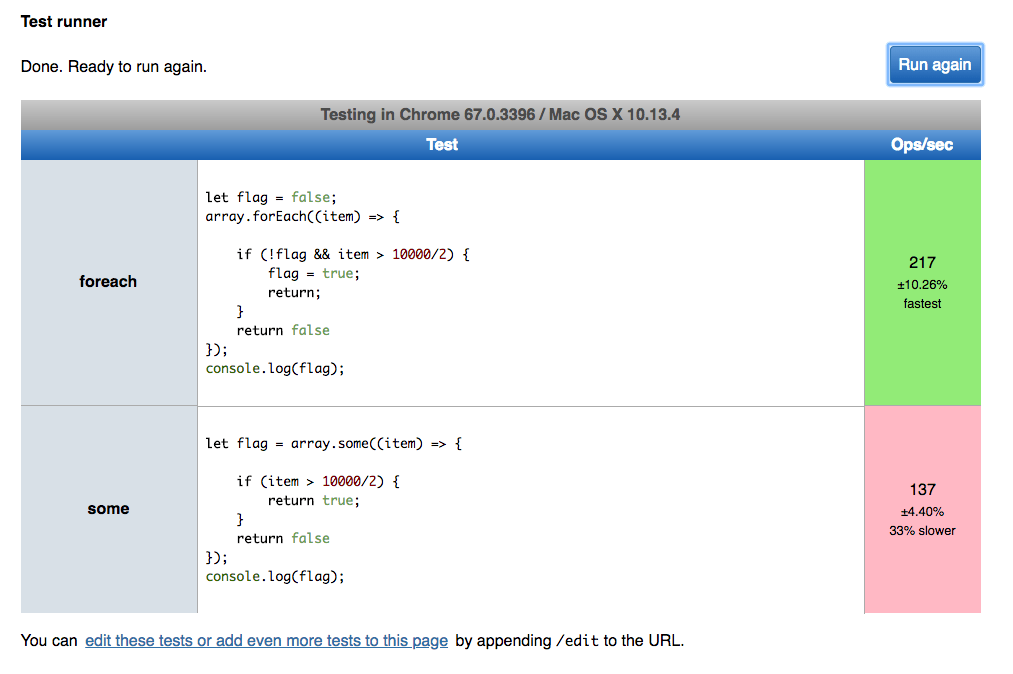Select the some test name cell

(108, 509)
